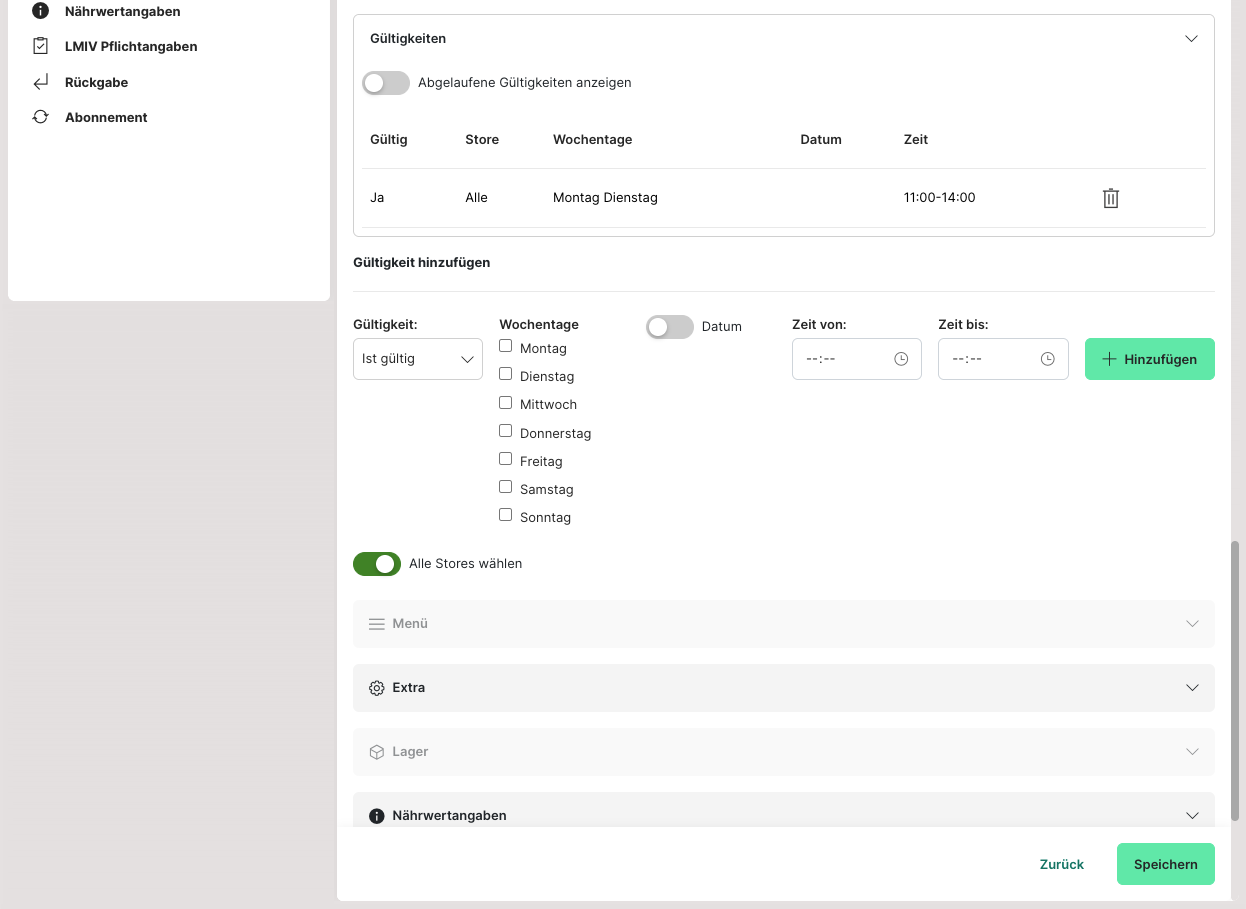Enable showing expired validities toggle

386,83
